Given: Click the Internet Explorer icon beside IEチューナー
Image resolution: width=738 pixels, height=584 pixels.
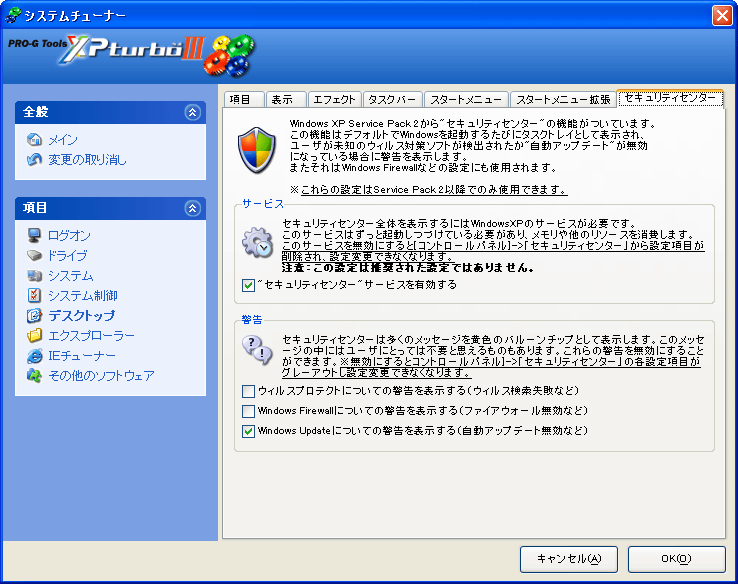Looking at the screenshot, I should tap(34, 356).
